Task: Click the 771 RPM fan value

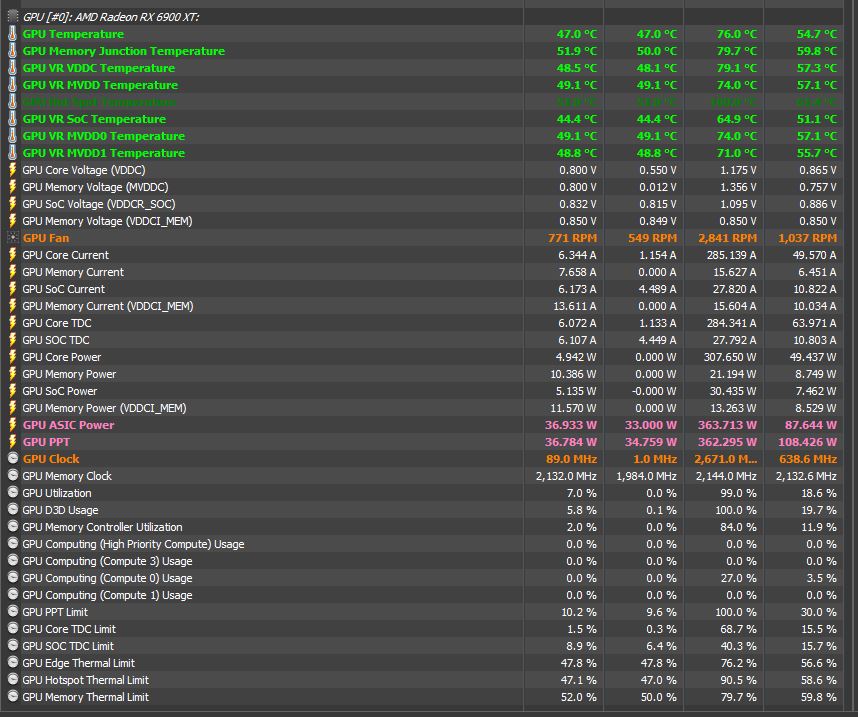Action: tap(572, 238)
